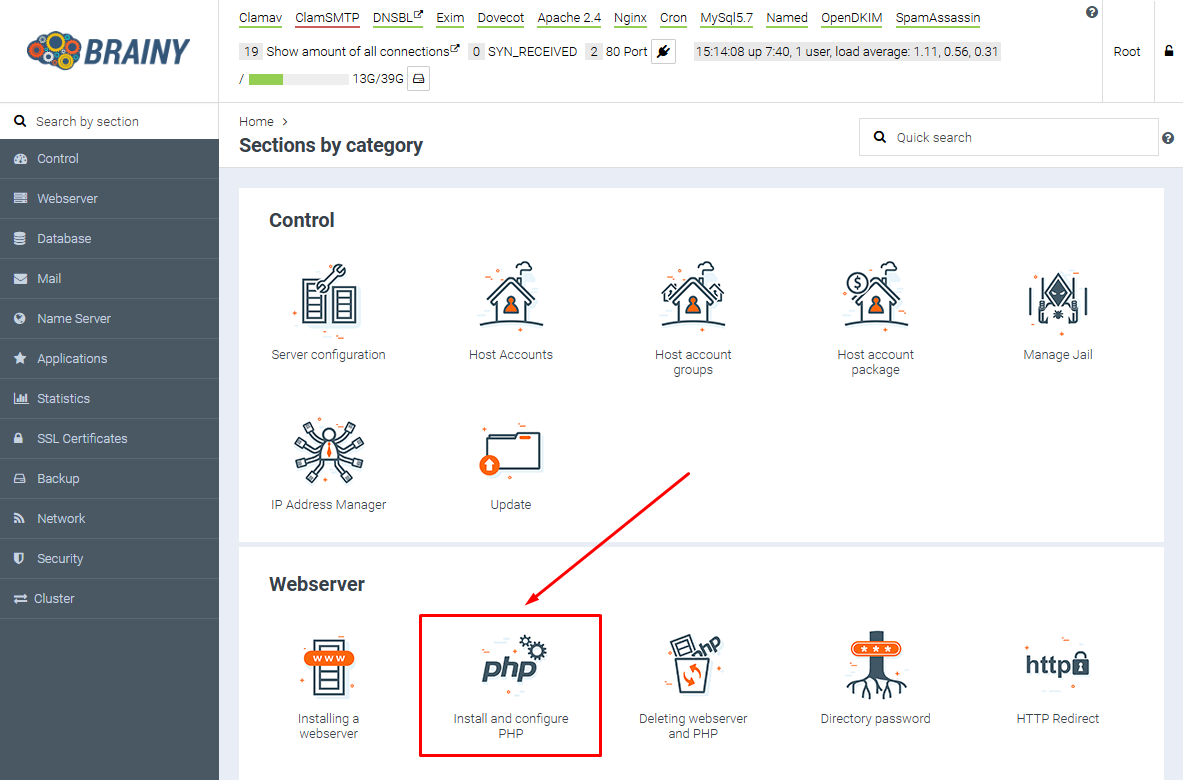Image resolution: width=1183 pixels, height=780 pixels.
Task: Click the Apache 2.4 service link
Action: pyautogui.click(x=569, y=17)
